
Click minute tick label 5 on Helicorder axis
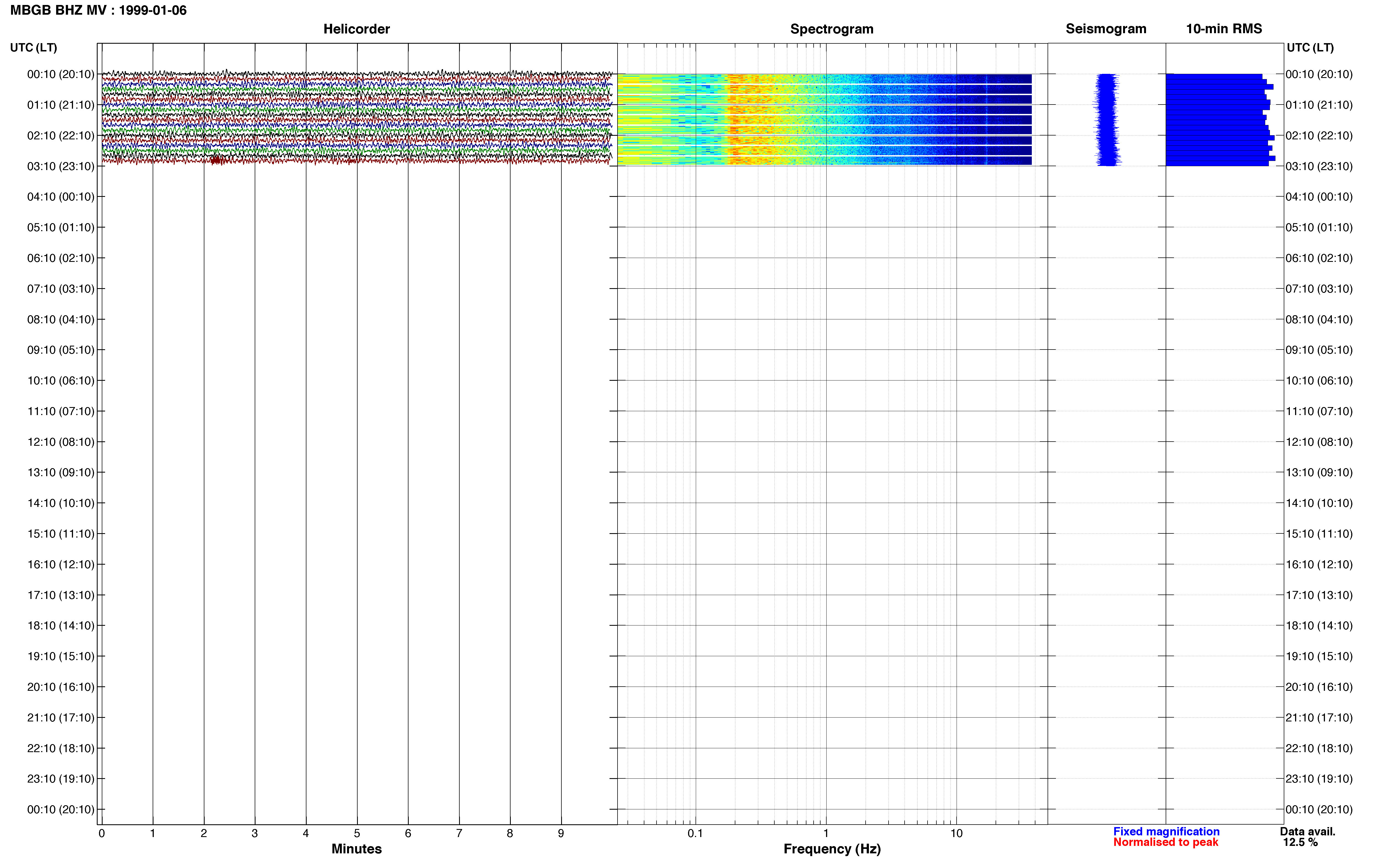[357, 833]
